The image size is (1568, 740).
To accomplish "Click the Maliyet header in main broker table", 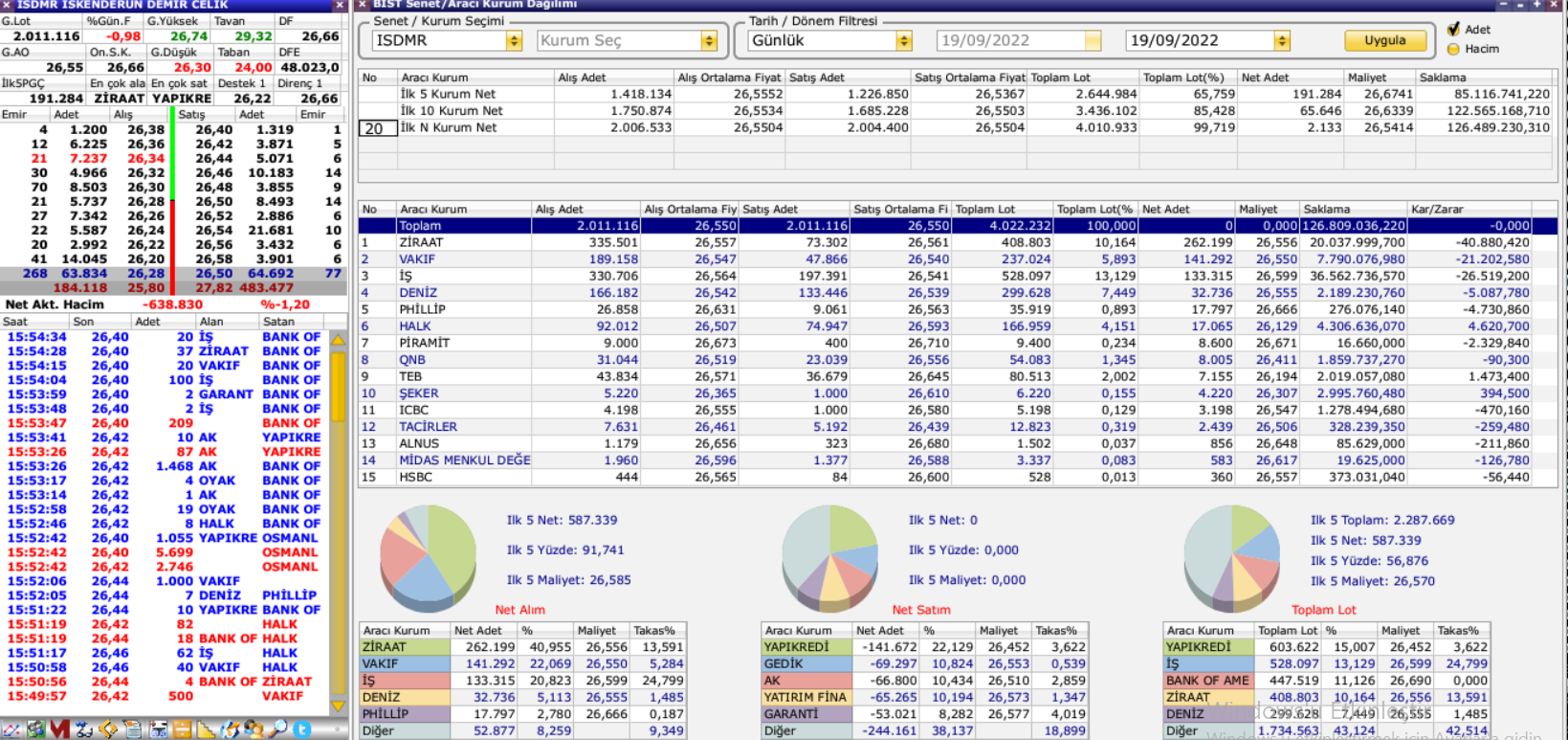I will pyautogui.click(x=1268, y=209).
